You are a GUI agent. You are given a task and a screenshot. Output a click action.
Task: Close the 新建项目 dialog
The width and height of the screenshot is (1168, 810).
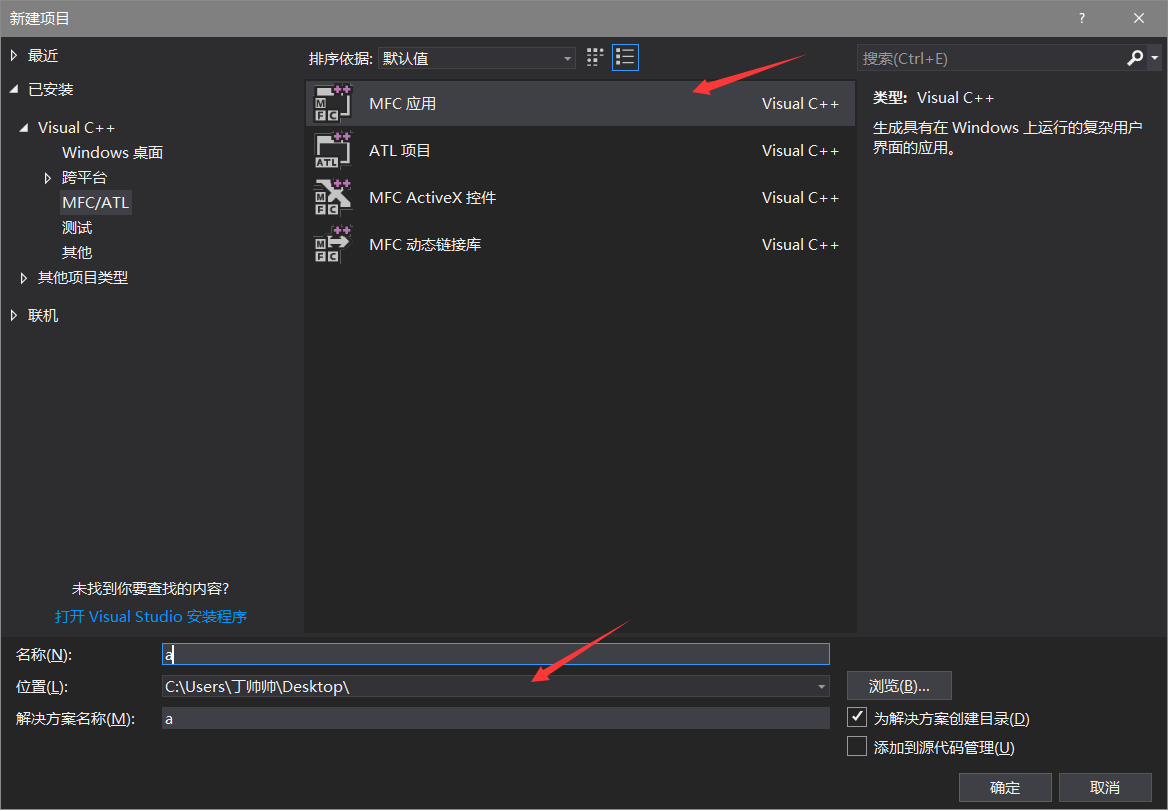(1138, 18)
